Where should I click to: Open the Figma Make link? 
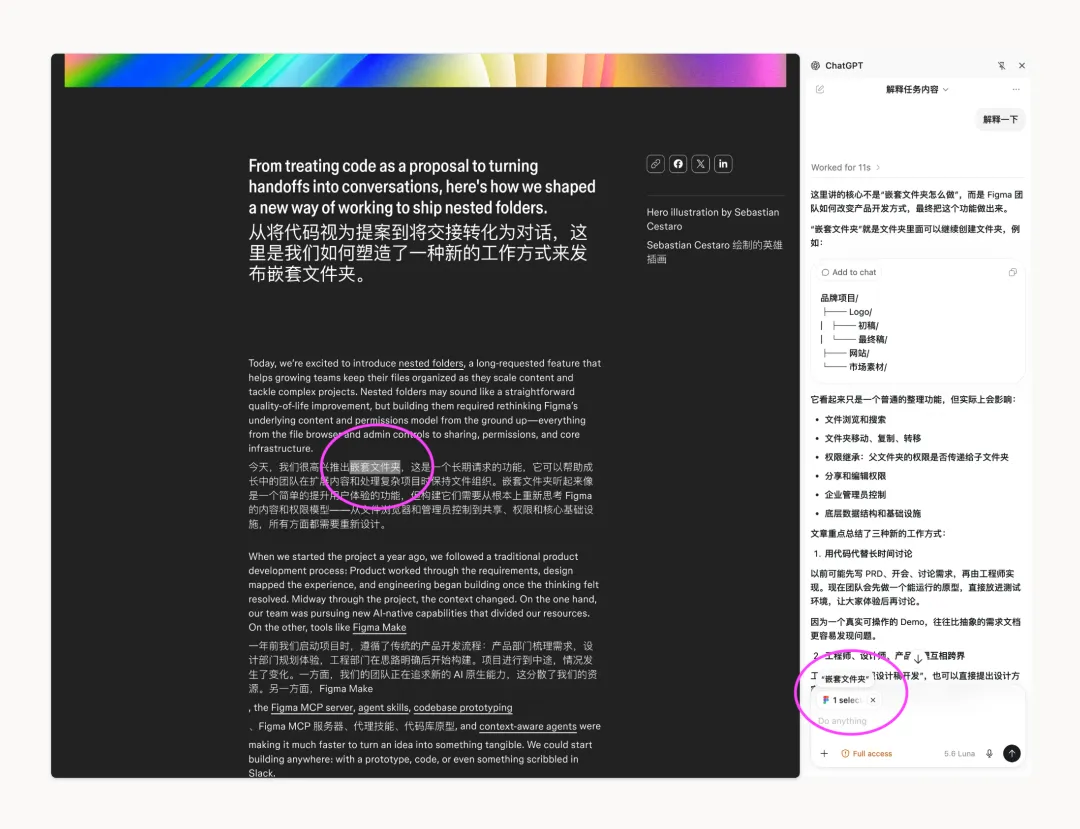pyautogui.click(x=380, y=628)
